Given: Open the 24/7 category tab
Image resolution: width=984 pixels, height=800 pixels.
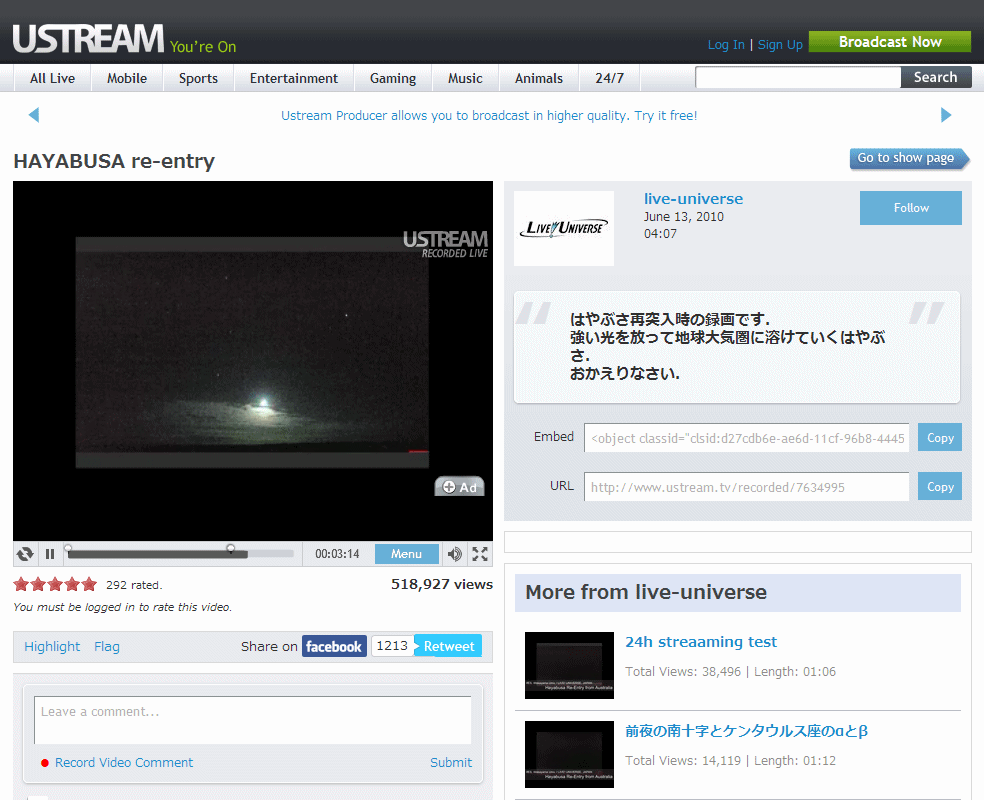Looking at the screenshot, I should click(609, 78).
